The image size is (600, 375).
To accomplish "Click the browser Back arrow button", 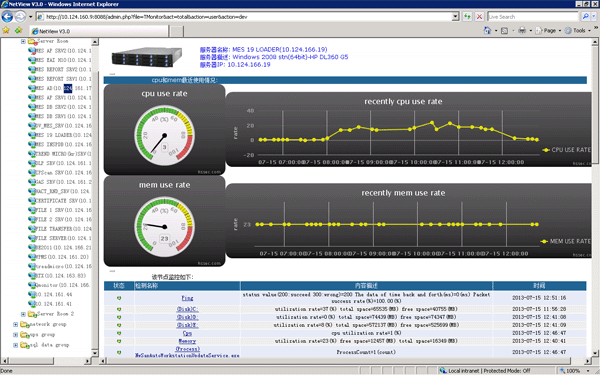I will point(7,16).
